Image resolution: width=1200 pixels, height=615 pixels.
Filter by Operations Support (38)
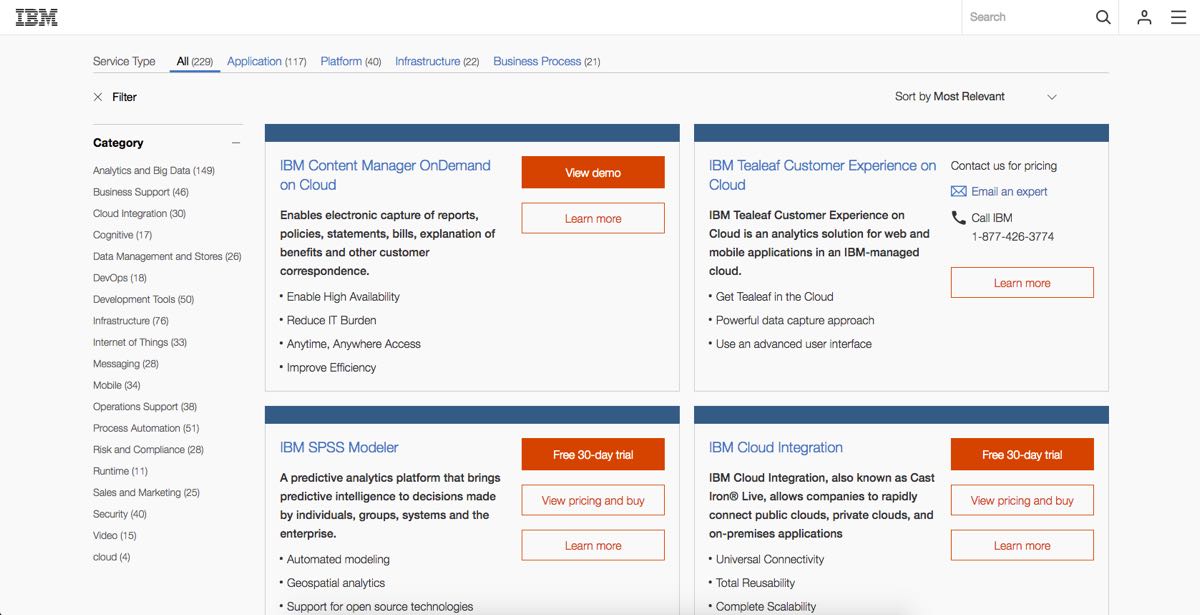pos(145,407)
